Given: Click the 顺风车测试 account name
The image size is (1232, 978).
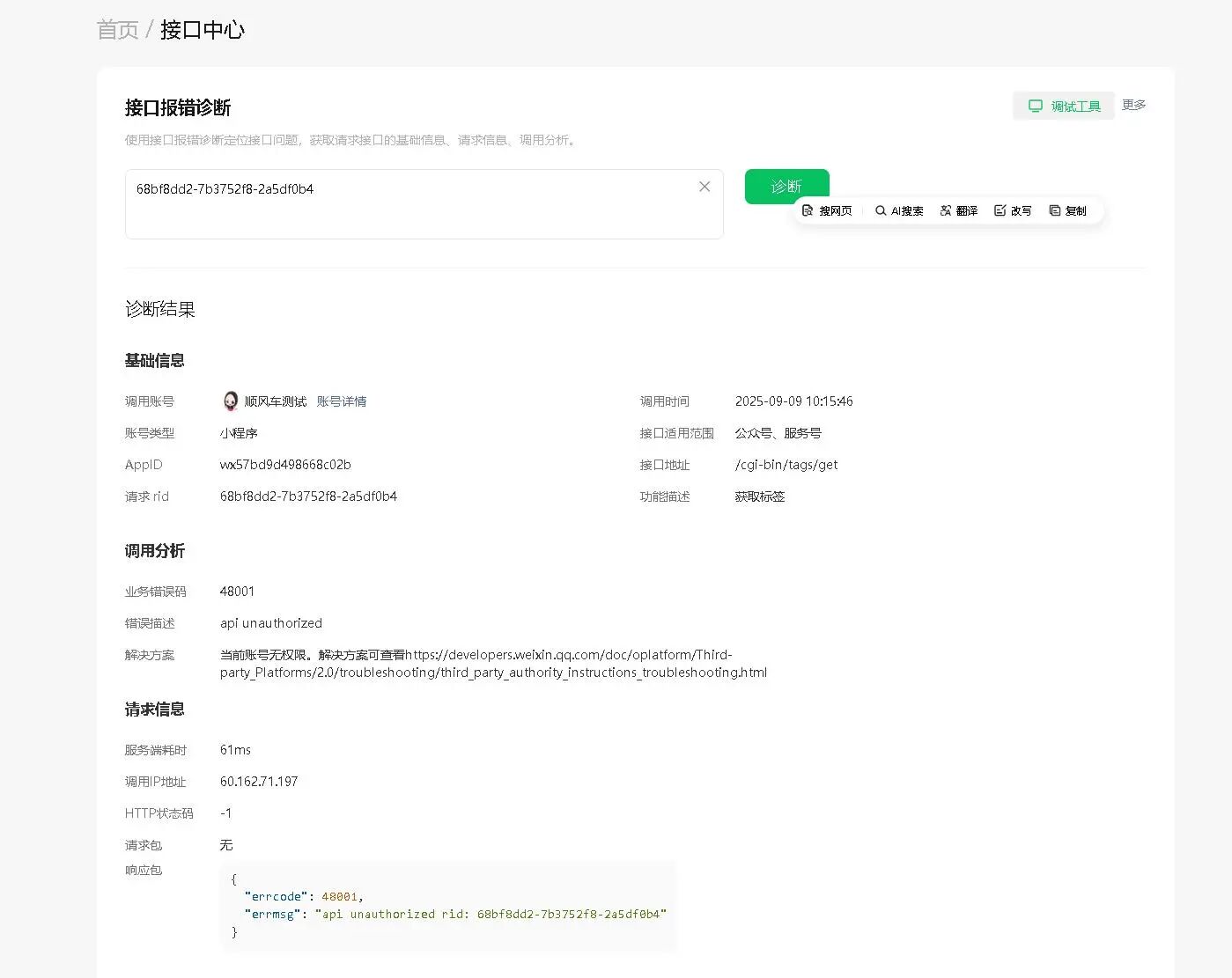Looking at the screenshot, I should tap(276, 401).
